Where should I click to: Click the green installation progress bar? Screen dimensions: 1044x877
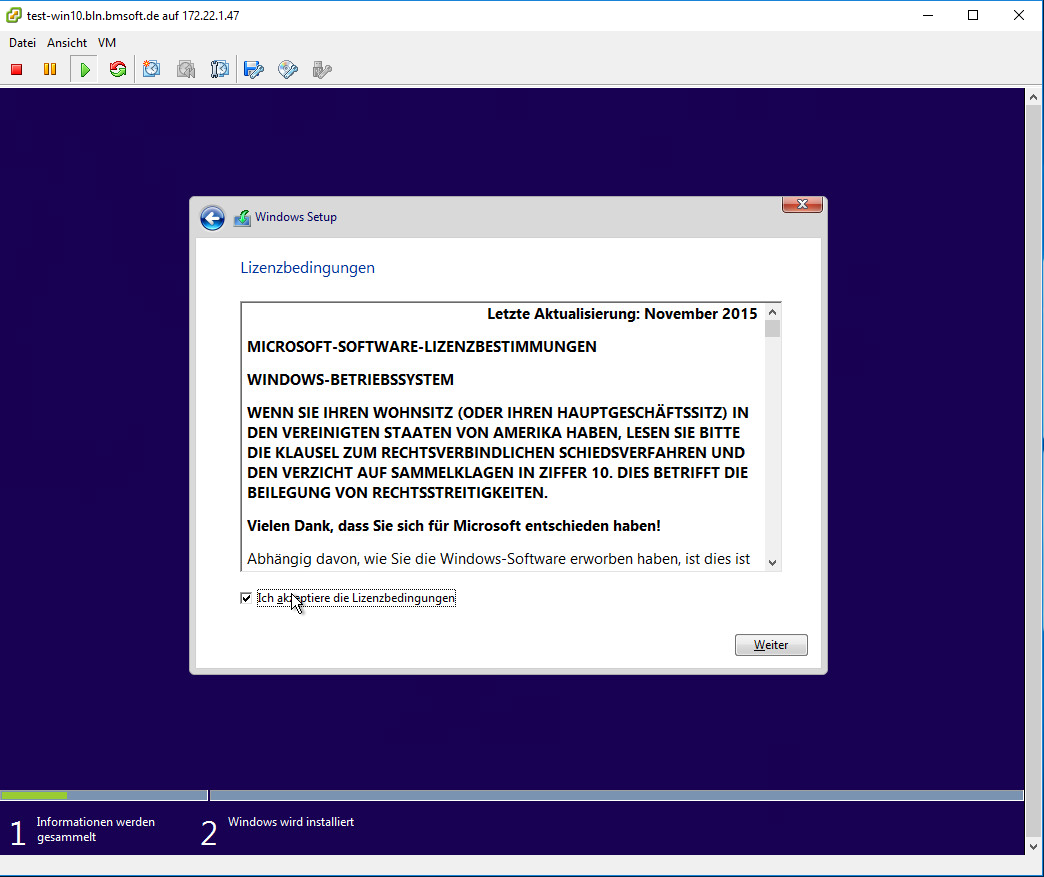coord(34,795)
